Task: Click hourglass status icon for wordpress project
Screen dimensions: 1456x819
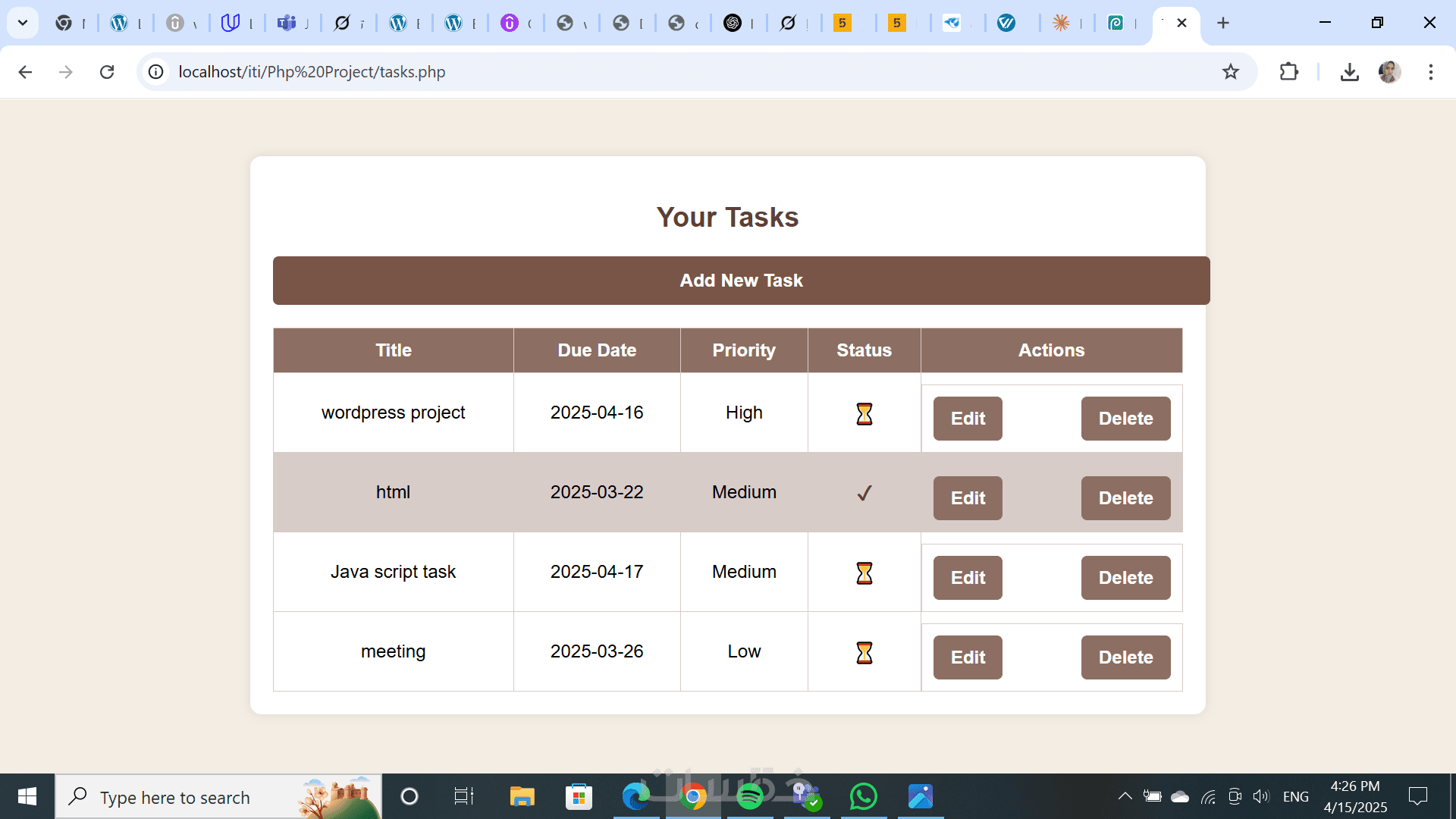Action: [864, 414]
